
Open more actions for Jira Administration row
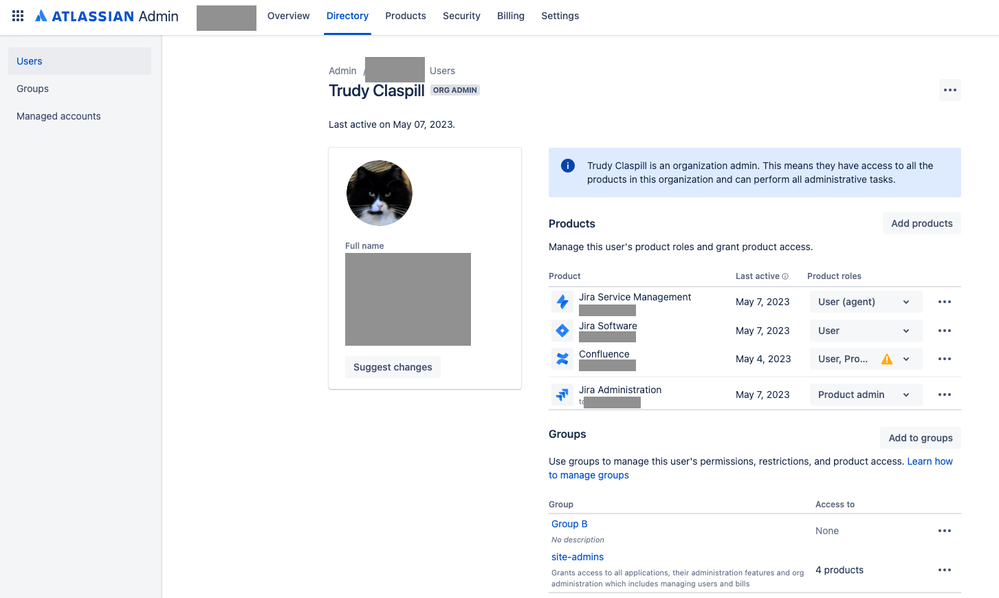pyautogui.click(x=944, y=395)
